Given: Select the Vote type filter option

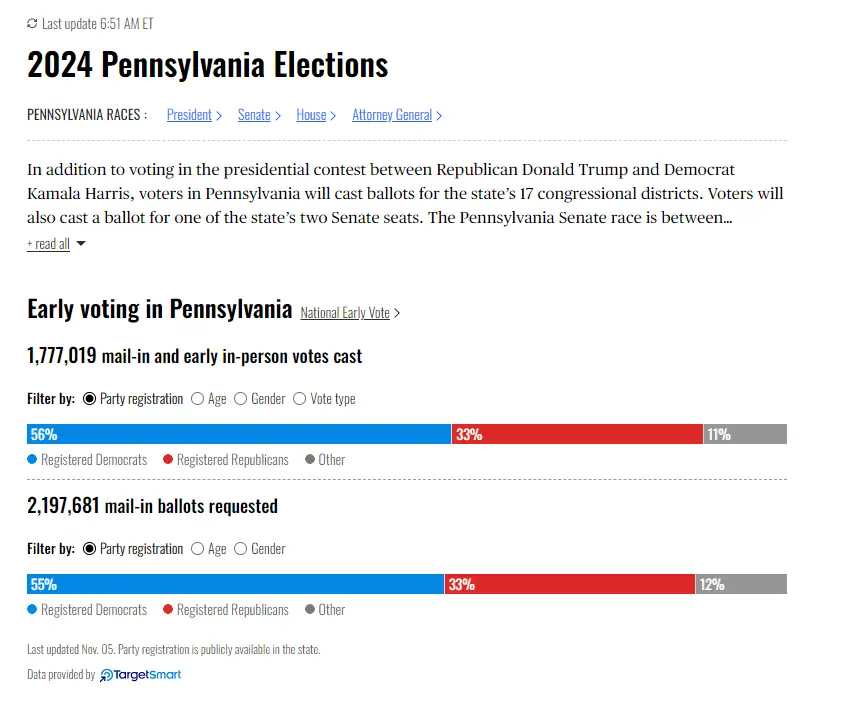Looking at the screenshot, I should (x=299, y=399).
